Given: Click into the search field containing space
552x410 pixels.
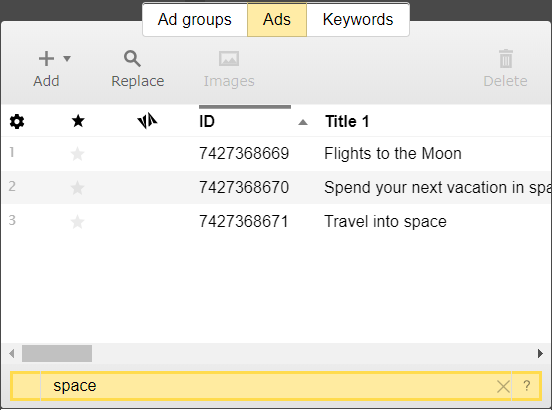Looking at the screenshot, I should point(268,386).
